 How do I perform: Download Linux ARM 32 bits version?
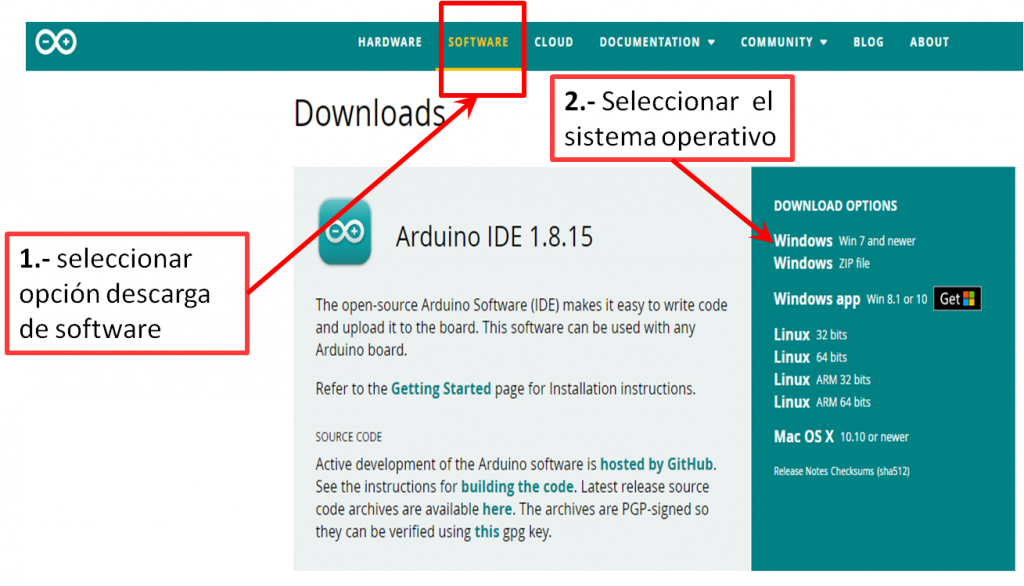822,380
